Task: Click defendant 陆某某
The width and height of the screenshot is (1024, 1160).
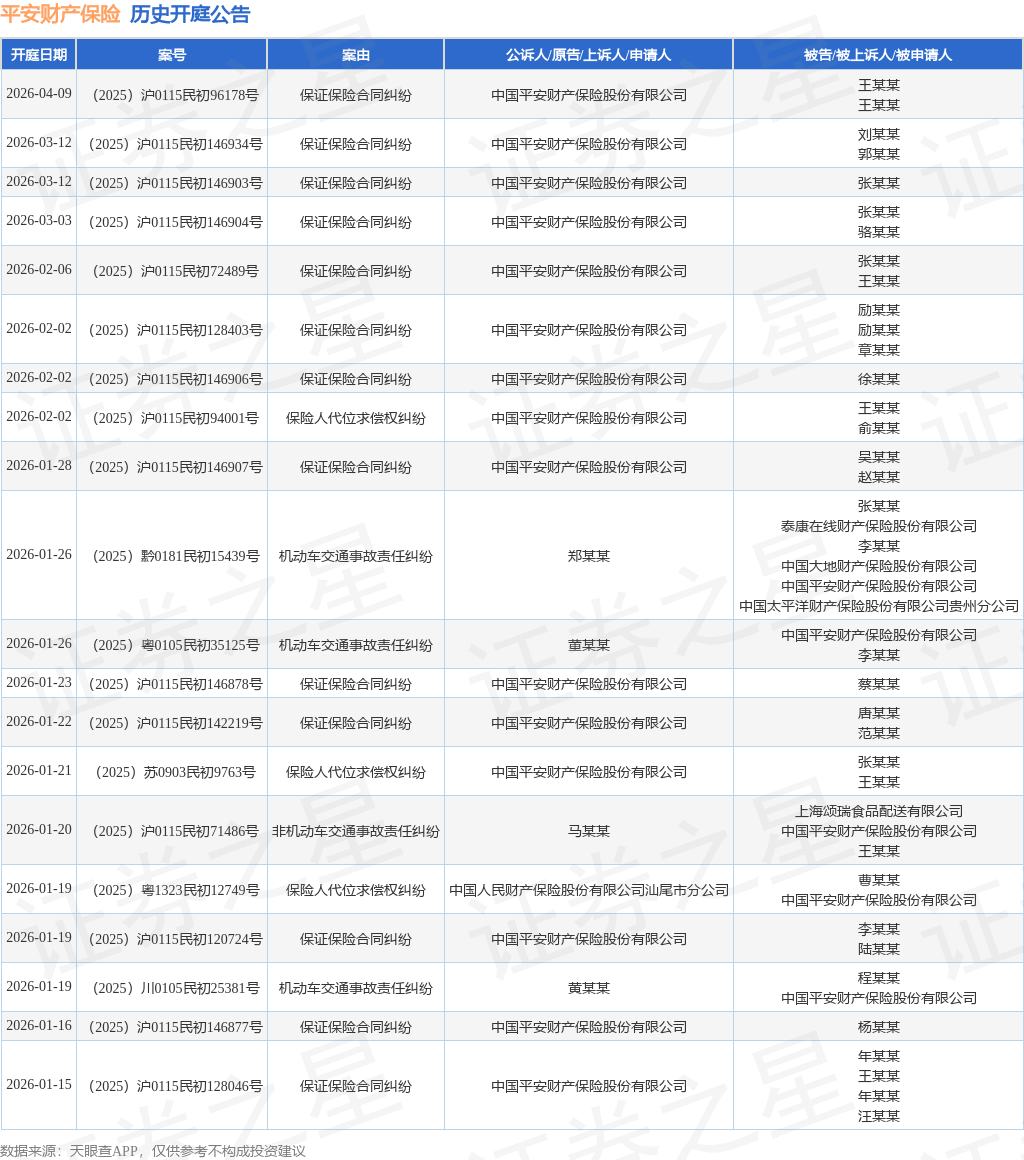Action: (x=878, y=948)
